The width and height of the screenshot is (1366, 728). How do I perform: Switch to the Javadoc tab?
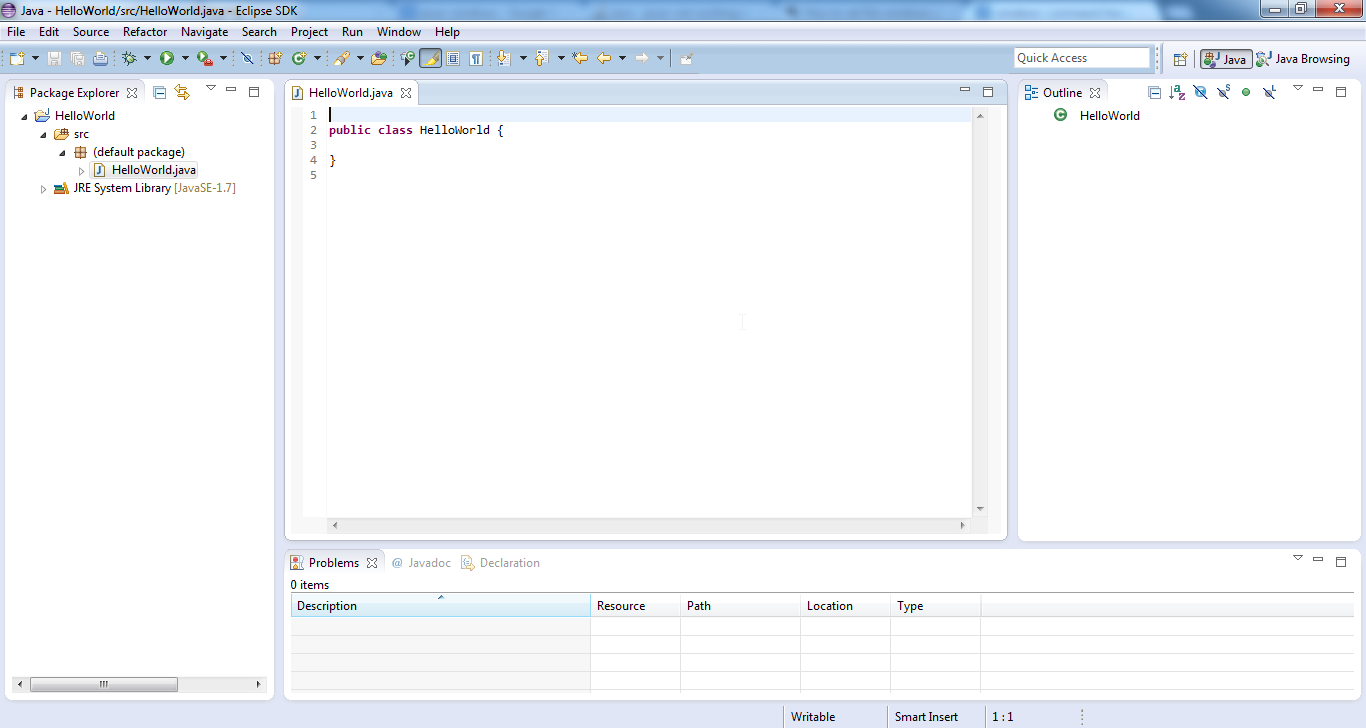click(x=422, y=563)
